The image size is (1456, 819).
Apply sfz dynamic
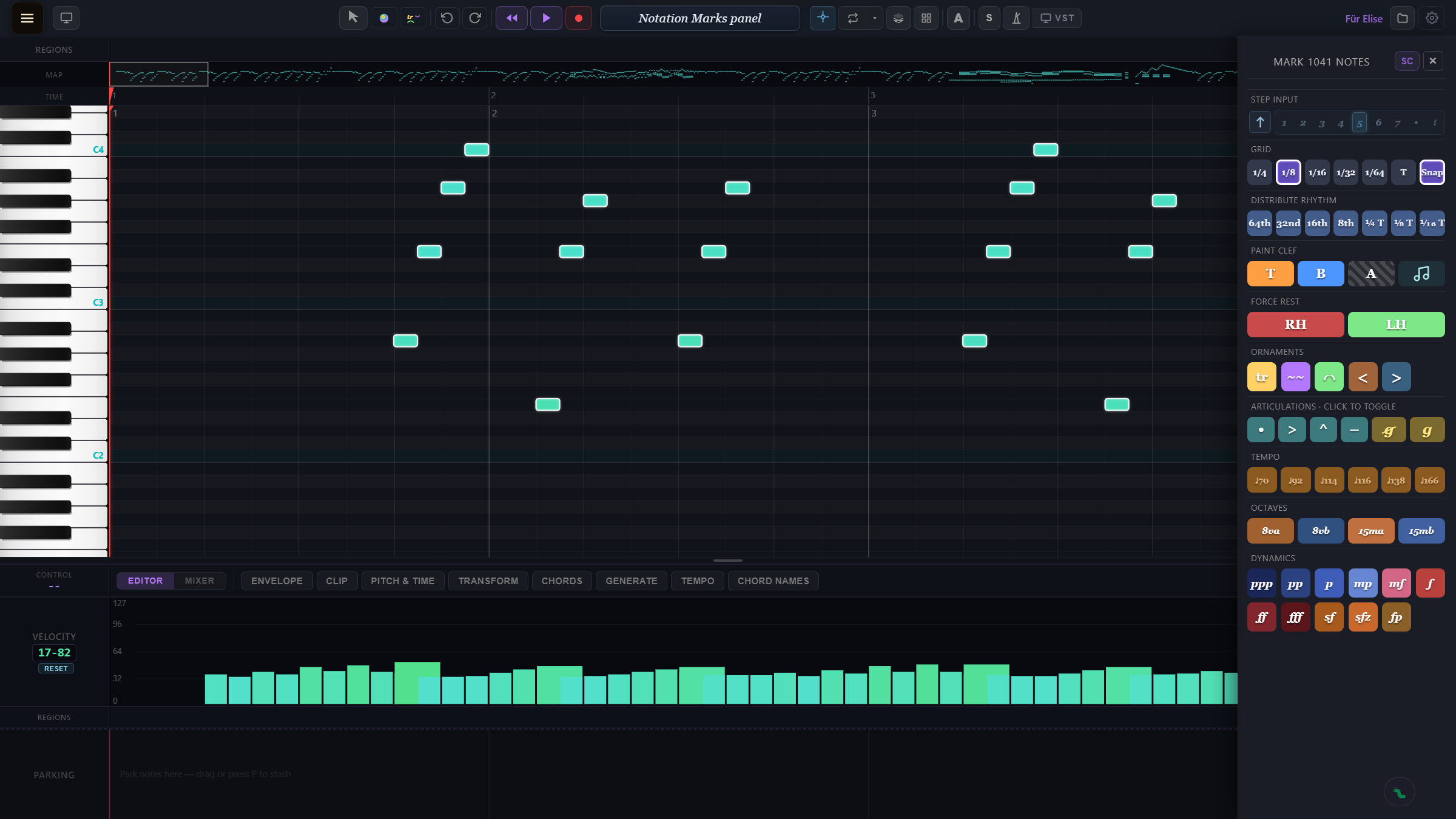pos(1363,618)
